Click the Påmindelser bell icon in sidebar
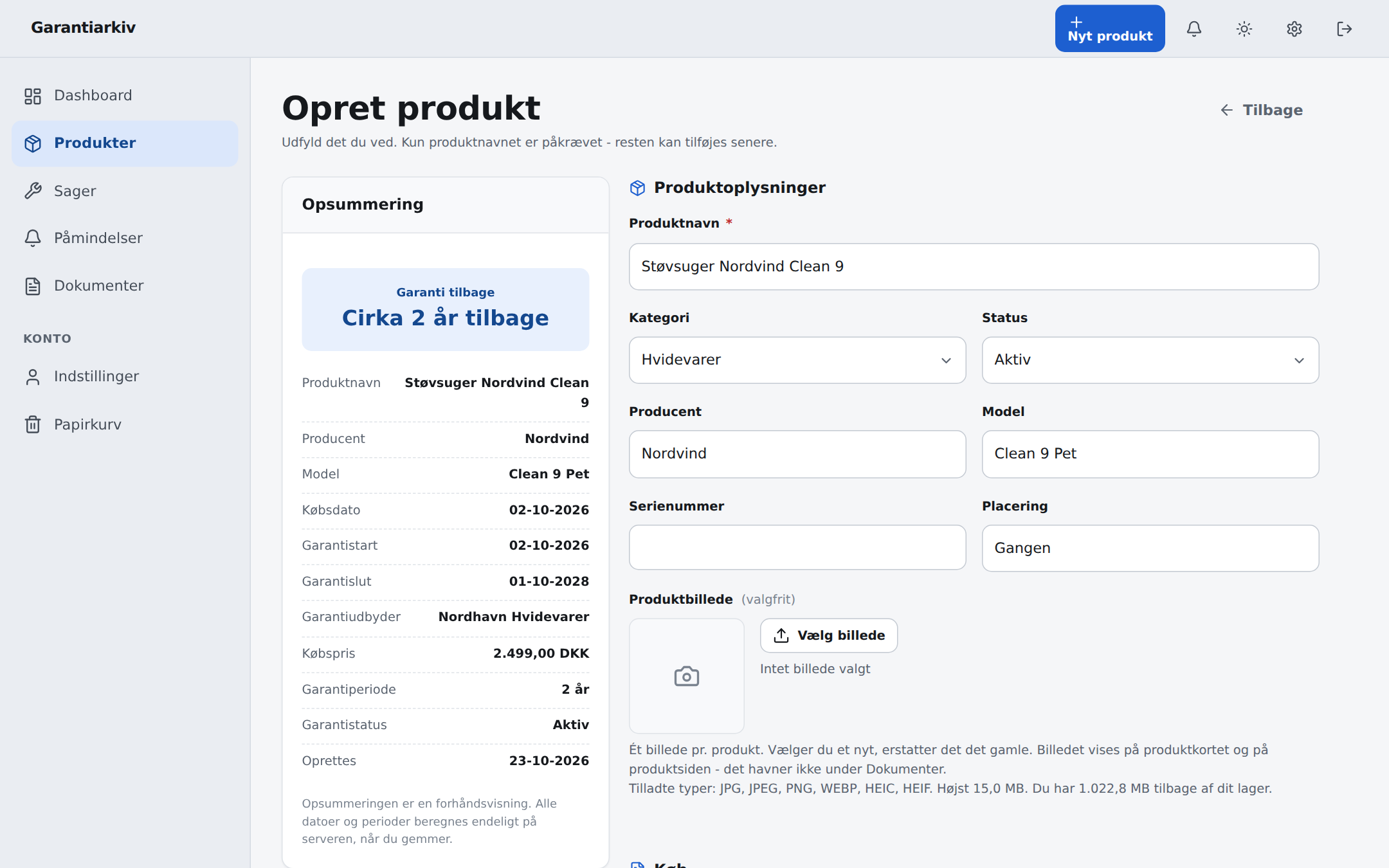 (x=33, y=238)
